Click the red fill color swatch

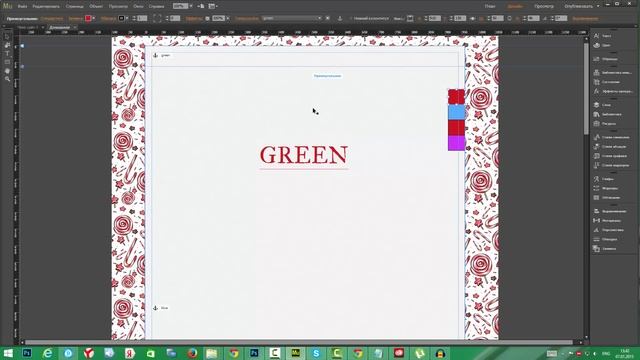pyautogui.click(x=88, y=18)
